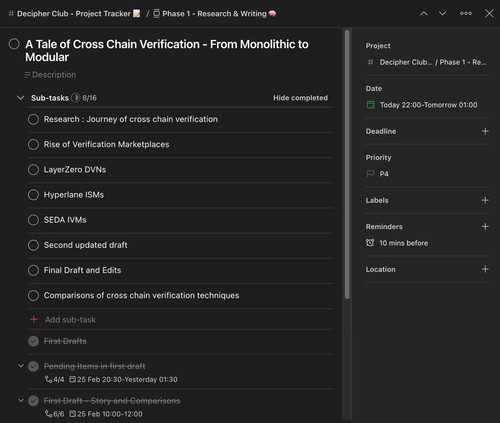This screenshot has width=500, height=423.
Task: Open Phase 1 - Research & Writing section
Action: (215, 14)
